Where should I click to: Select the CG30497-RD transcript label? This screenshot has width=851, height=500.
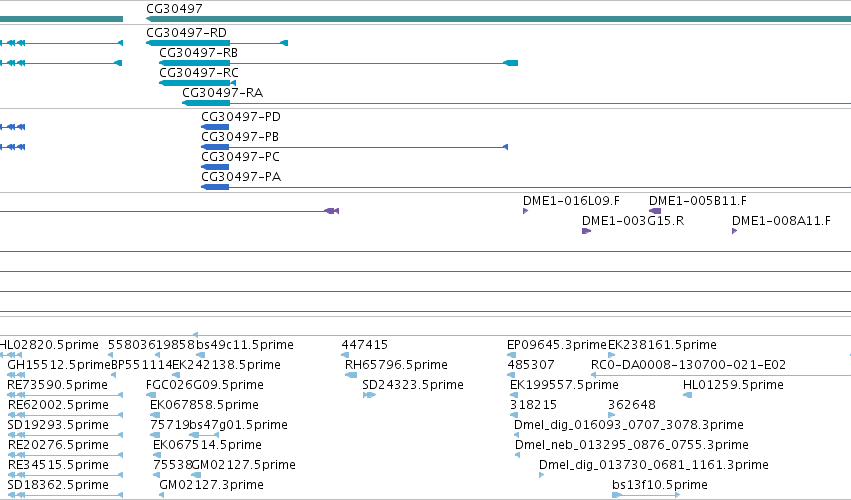point(186,33)
